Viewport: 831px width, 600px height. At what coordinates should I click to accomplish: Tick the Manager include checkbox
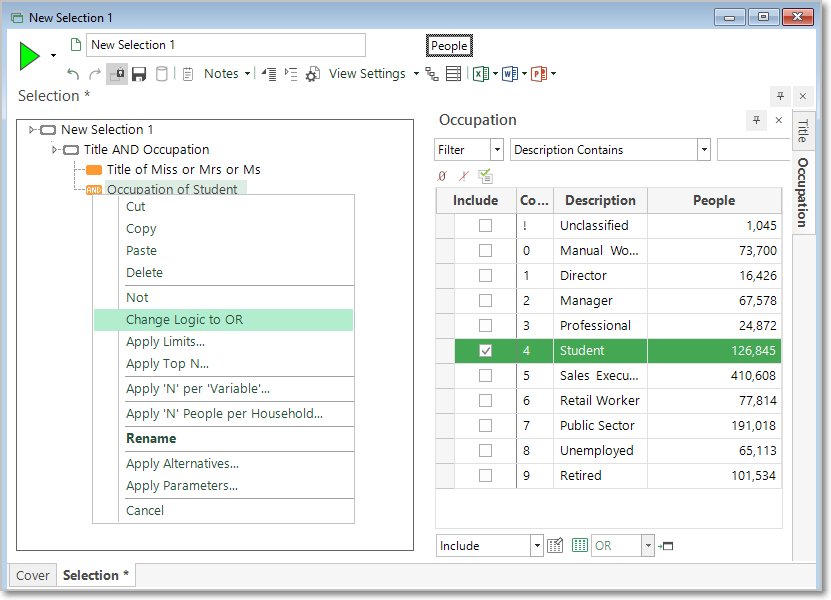click(x=485, y=300)
